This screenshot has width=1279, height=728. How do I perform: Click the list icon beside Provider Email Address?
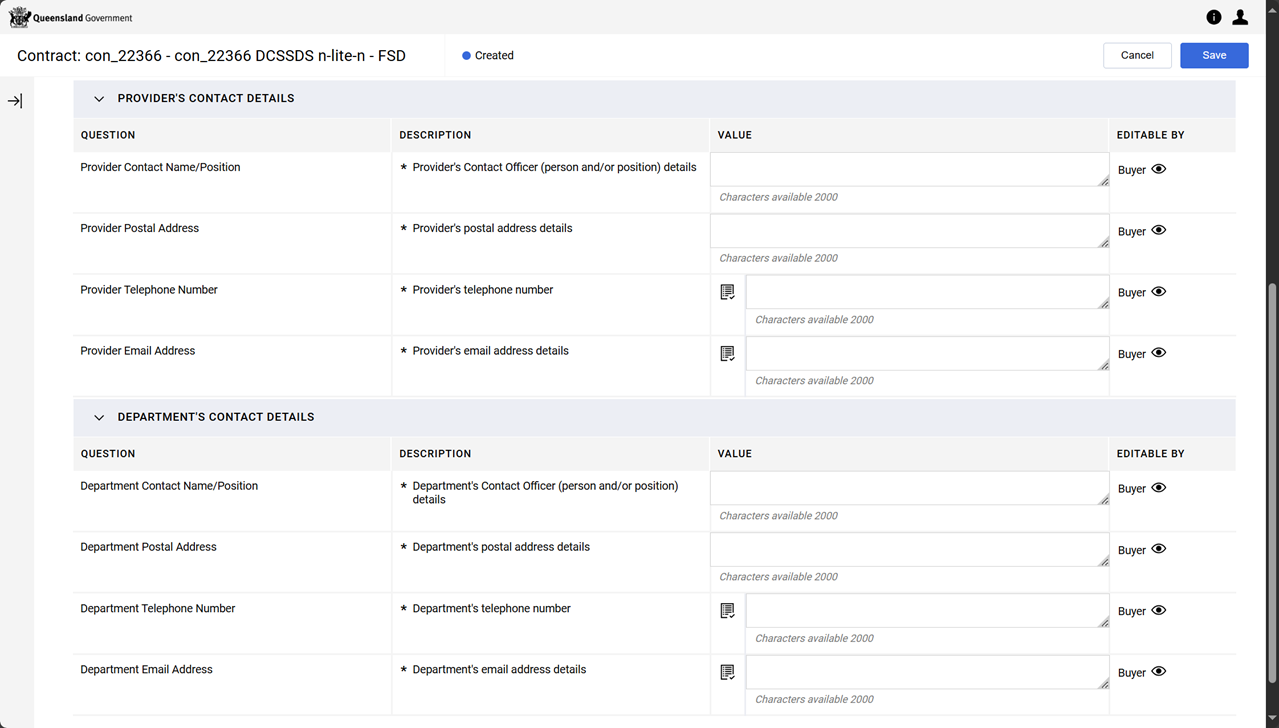tap(727, 353)
